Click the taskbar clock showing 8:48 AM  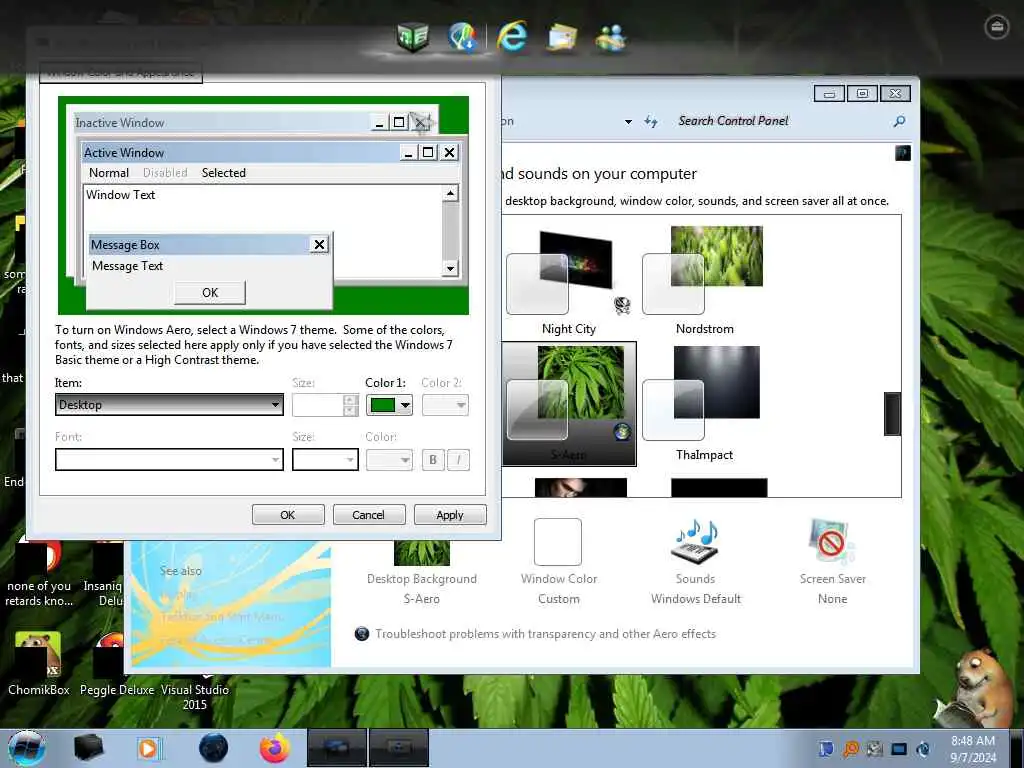[973, 749]
